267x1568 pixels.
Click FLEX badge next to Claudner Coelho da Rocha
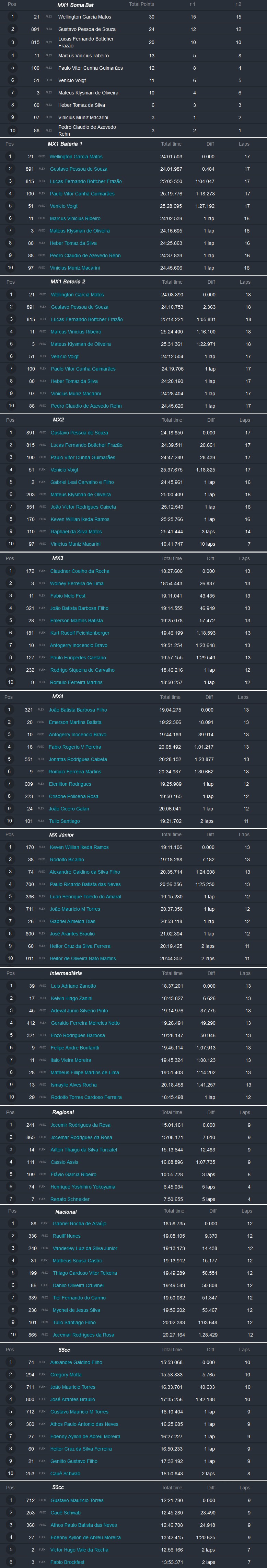[42, 571]
